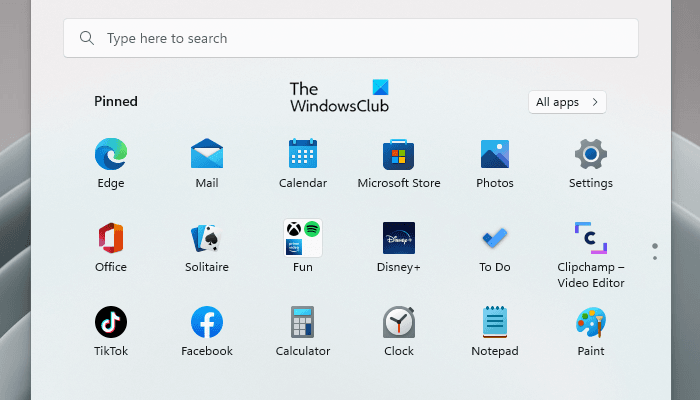
Task: Launch the Mail app
Action: coord(207,154)
